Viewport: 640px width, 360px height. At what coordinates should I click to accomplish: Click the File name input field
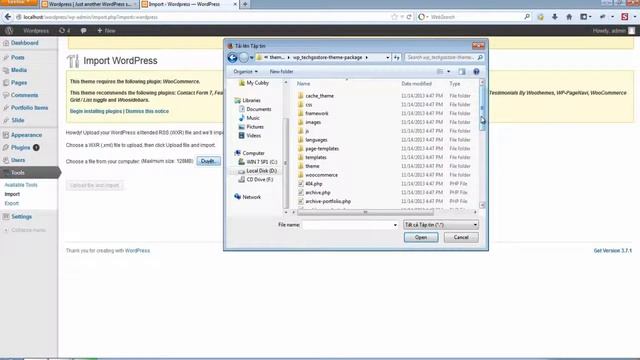tap(347, 225)
